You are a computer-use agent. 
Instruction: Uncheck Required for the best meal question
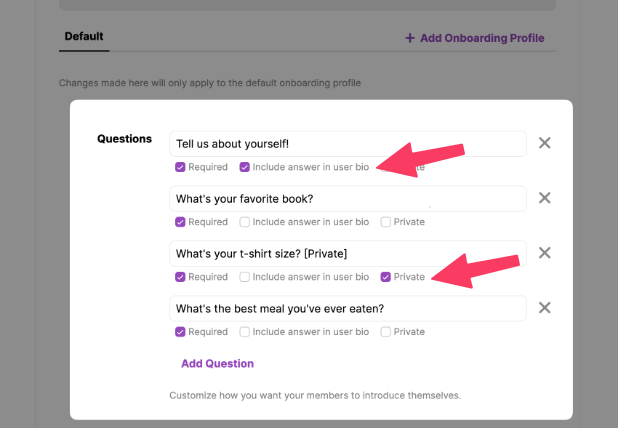[180, 332]
